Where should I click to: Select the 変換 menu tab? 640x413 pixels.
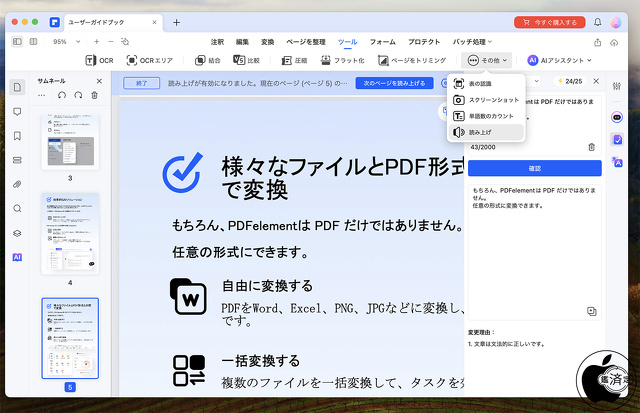click(267, 42)
